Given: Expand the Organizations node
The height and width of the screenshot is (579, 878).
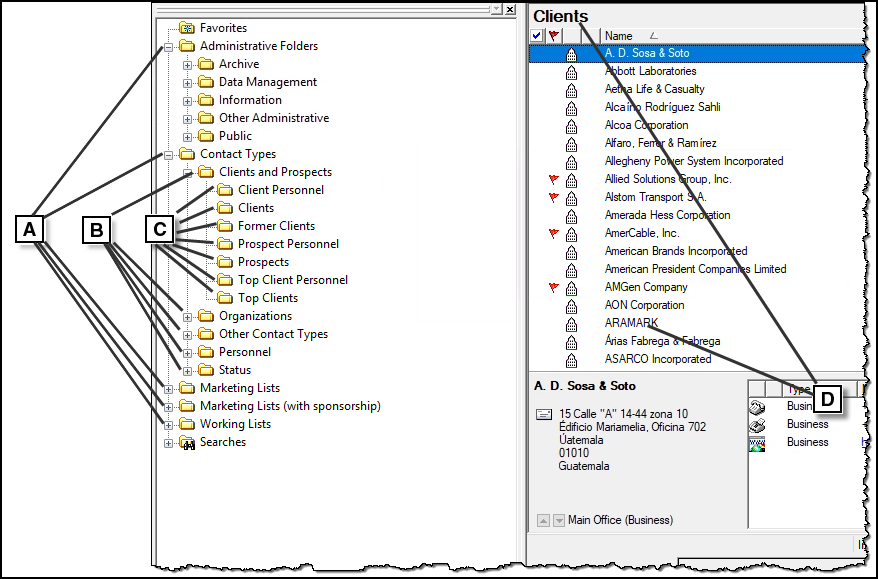Looking at the screenshot, I should click(188, 317).
